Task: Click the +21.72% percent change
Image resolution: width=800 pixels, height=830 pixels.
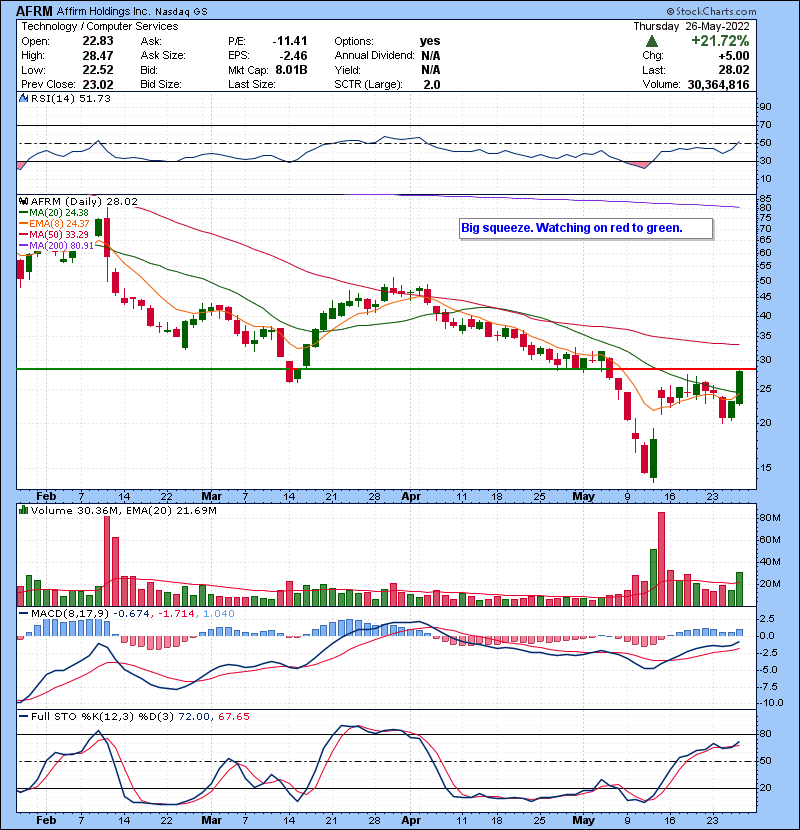Action: point(720,41)
